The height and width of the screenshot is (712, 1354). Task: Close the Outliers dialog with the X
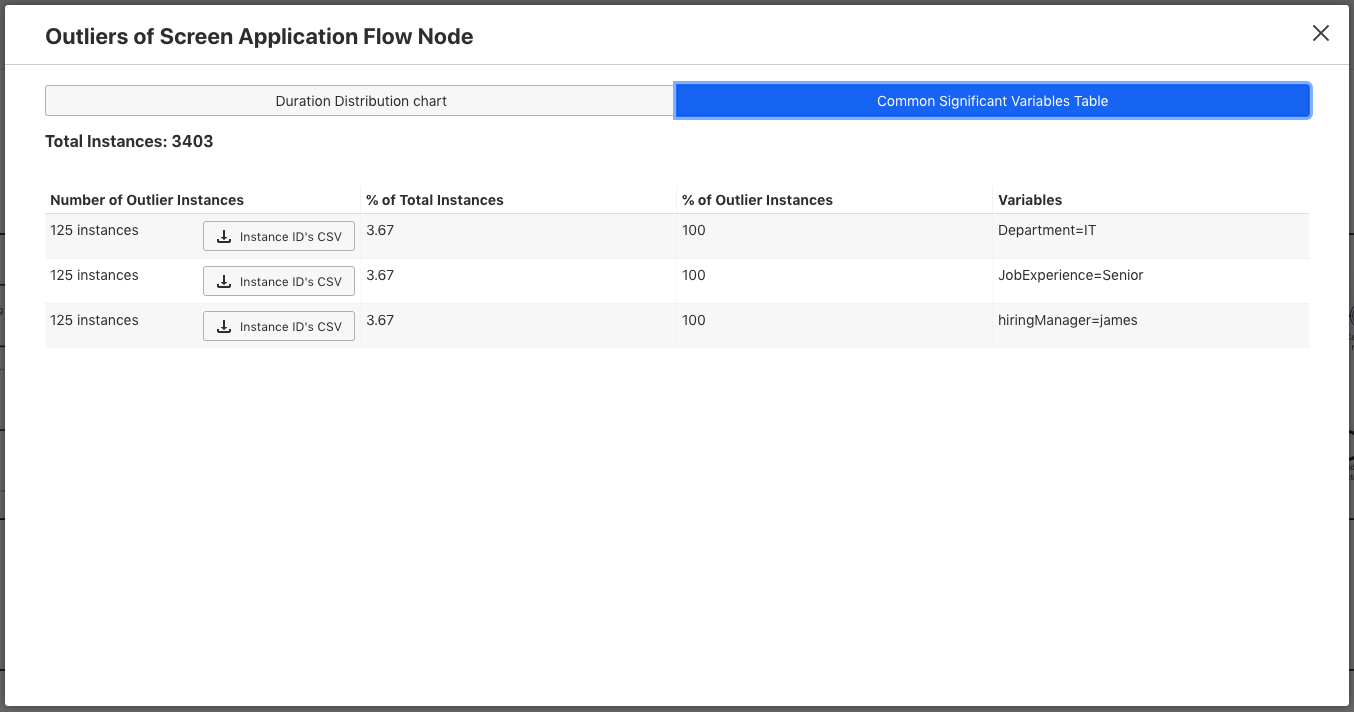pyautogui.click(x=1321, y=33)
